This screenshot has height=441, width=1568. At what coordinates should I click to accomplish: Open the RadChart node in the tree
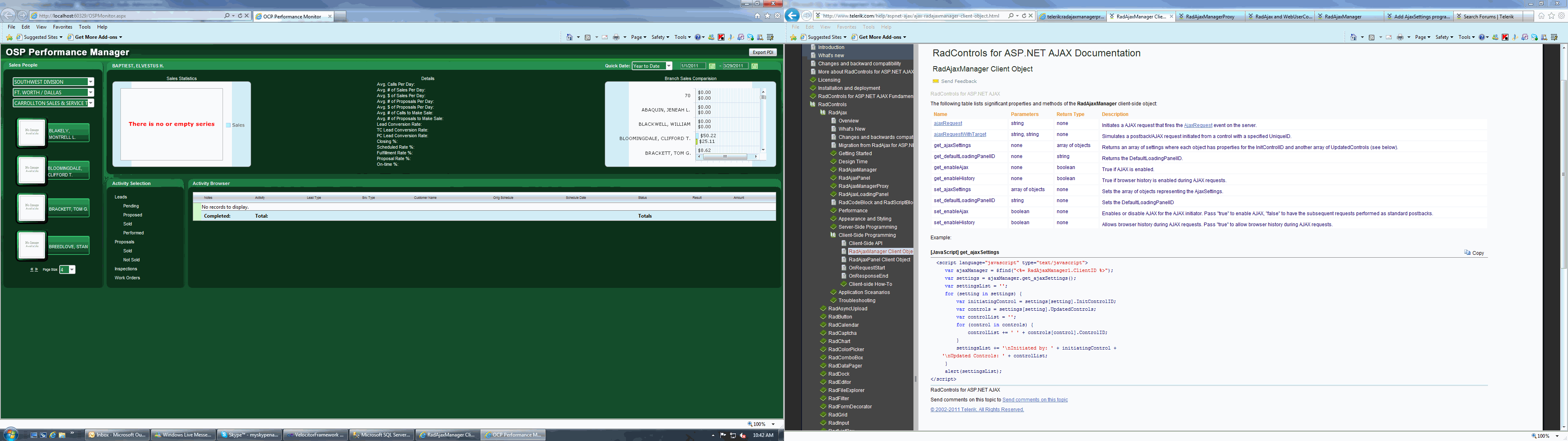tap(839, 341)
